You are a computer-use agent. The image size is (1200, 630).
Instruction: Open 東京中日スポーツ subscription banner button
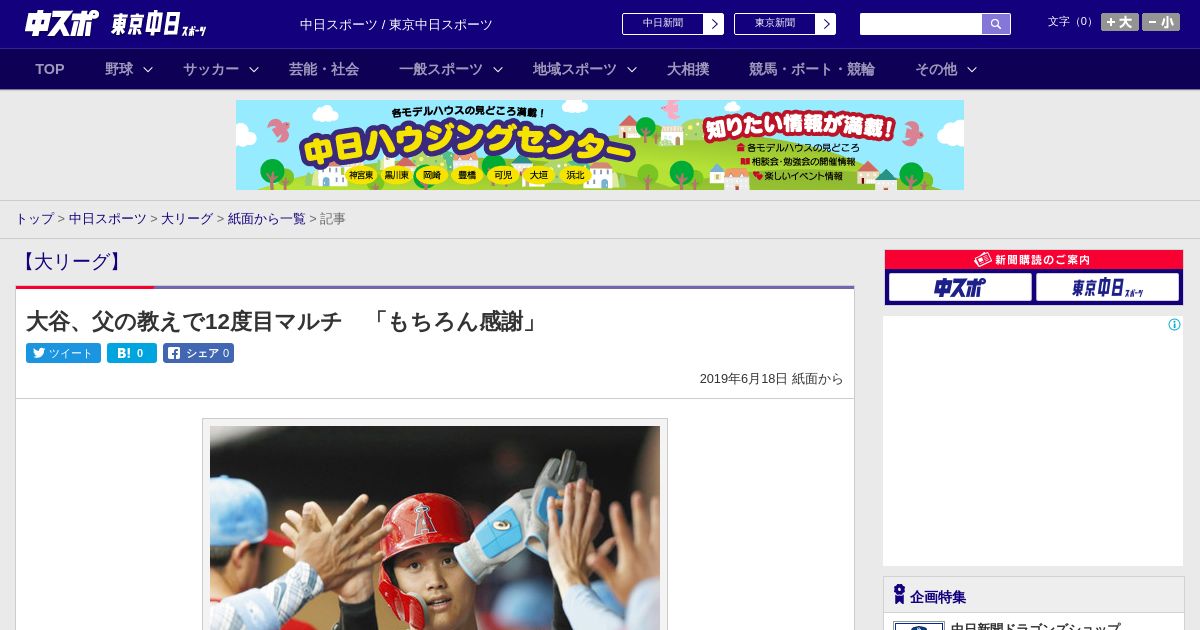(1107, 288)
